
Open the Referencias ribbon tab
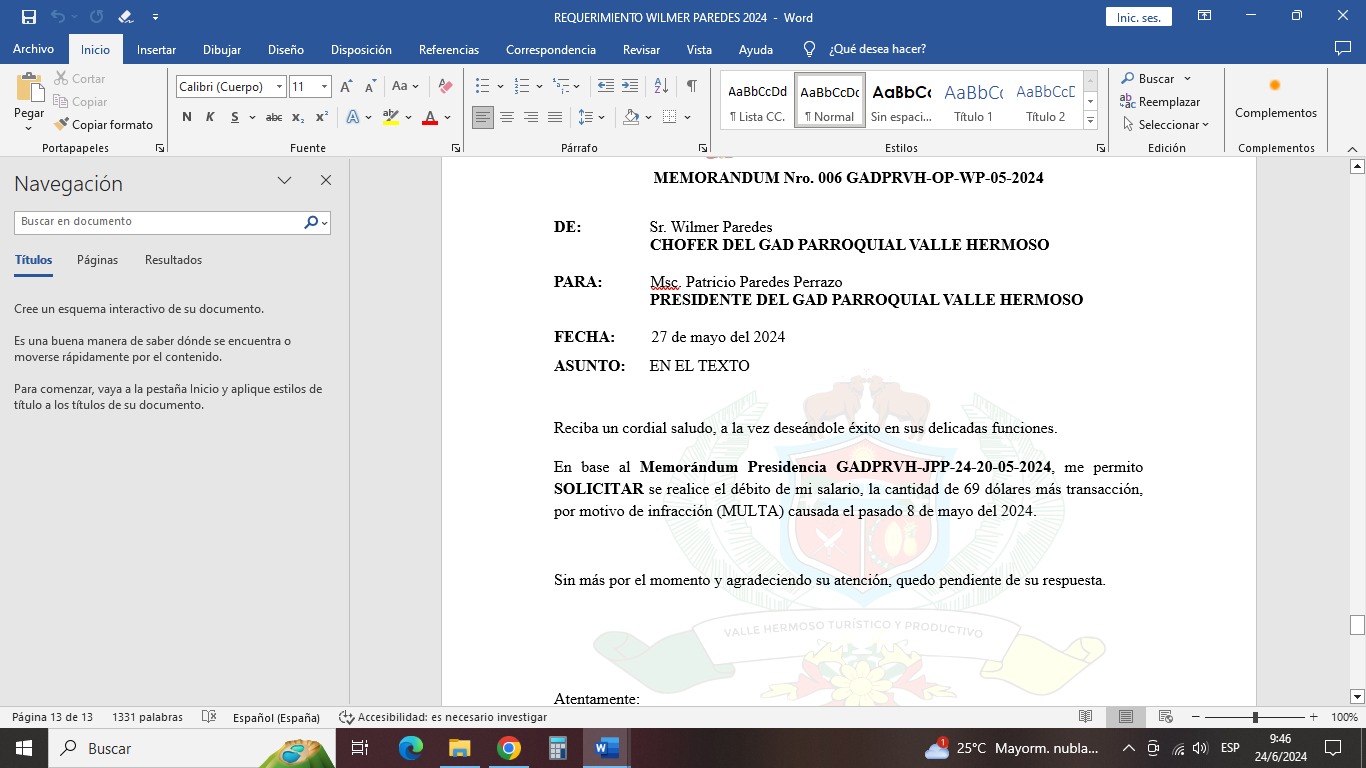(448, 49)
